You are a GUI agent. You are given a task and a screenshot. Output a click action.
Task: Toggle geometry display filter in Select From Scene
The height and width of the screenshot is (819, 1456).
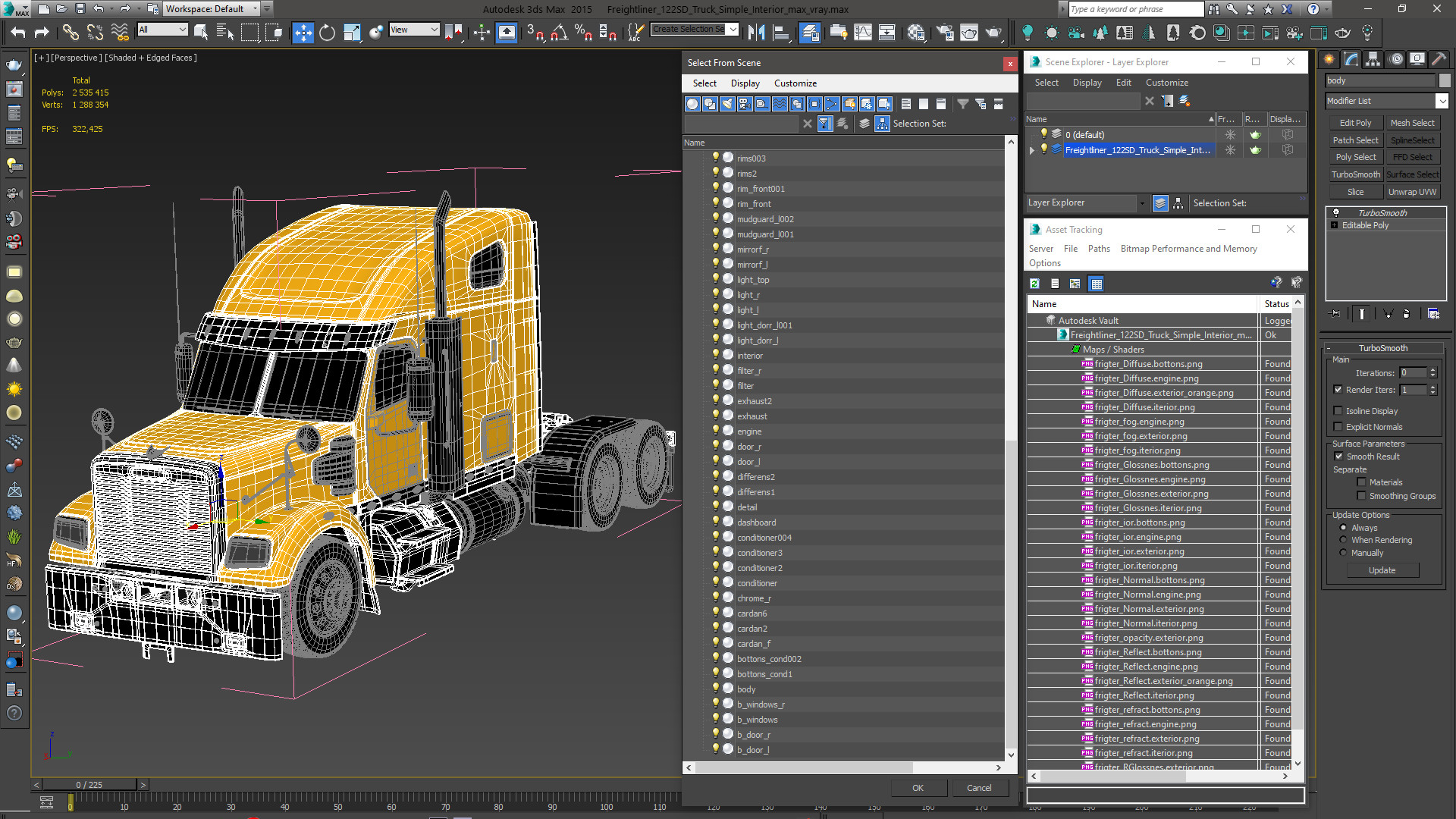coord(692,104)
